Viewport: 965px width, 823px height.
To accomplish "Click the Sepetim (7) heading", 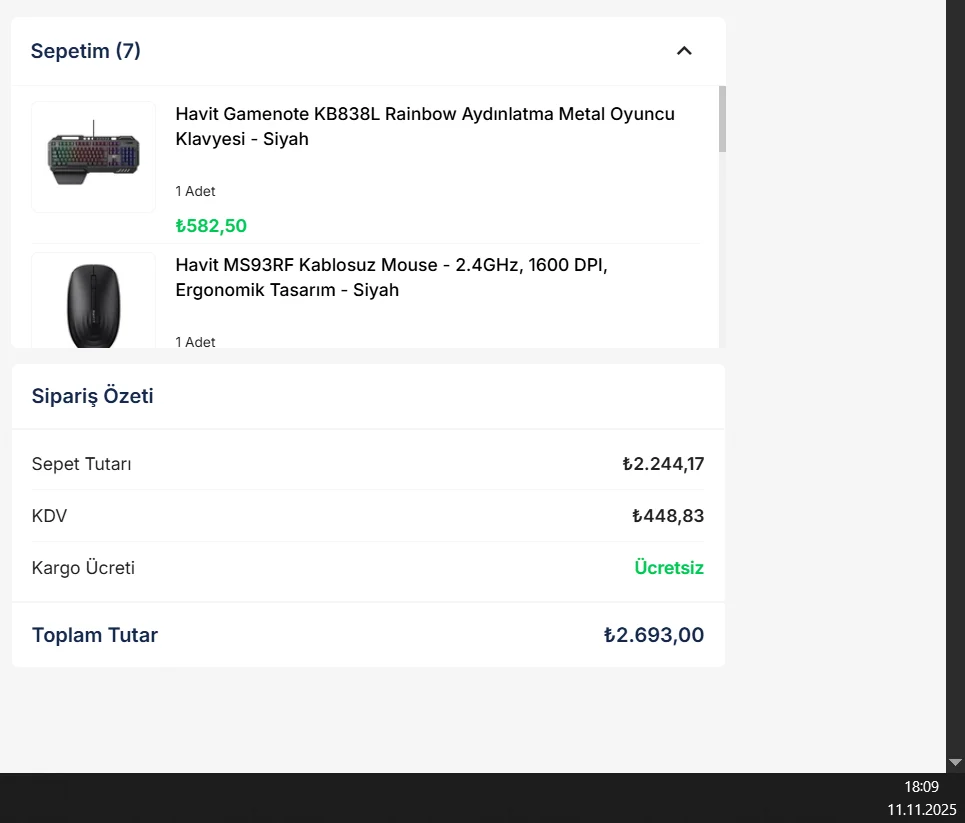I will click(x=86, y=51).
